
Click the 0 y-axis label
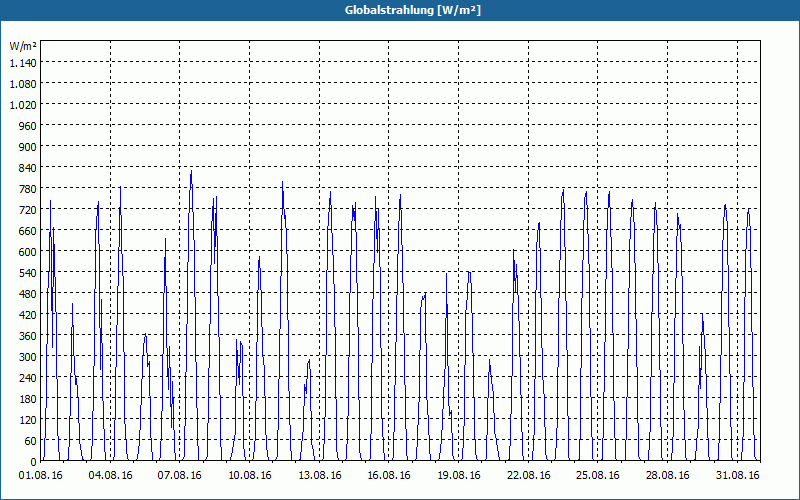coord(34,462)
